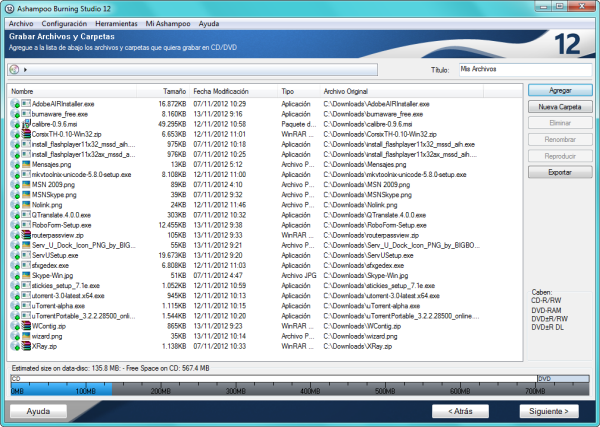Click the disc root icon in path bar

pos(15,70)
